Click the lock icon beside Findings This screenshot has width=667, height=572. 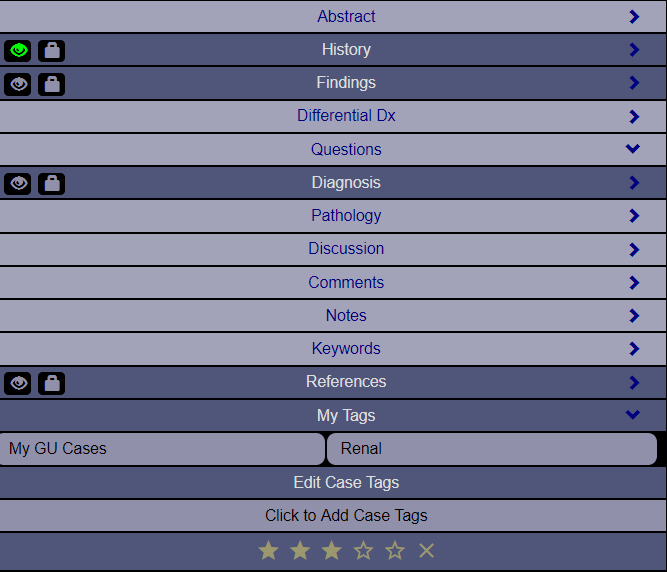coord(51,84)
